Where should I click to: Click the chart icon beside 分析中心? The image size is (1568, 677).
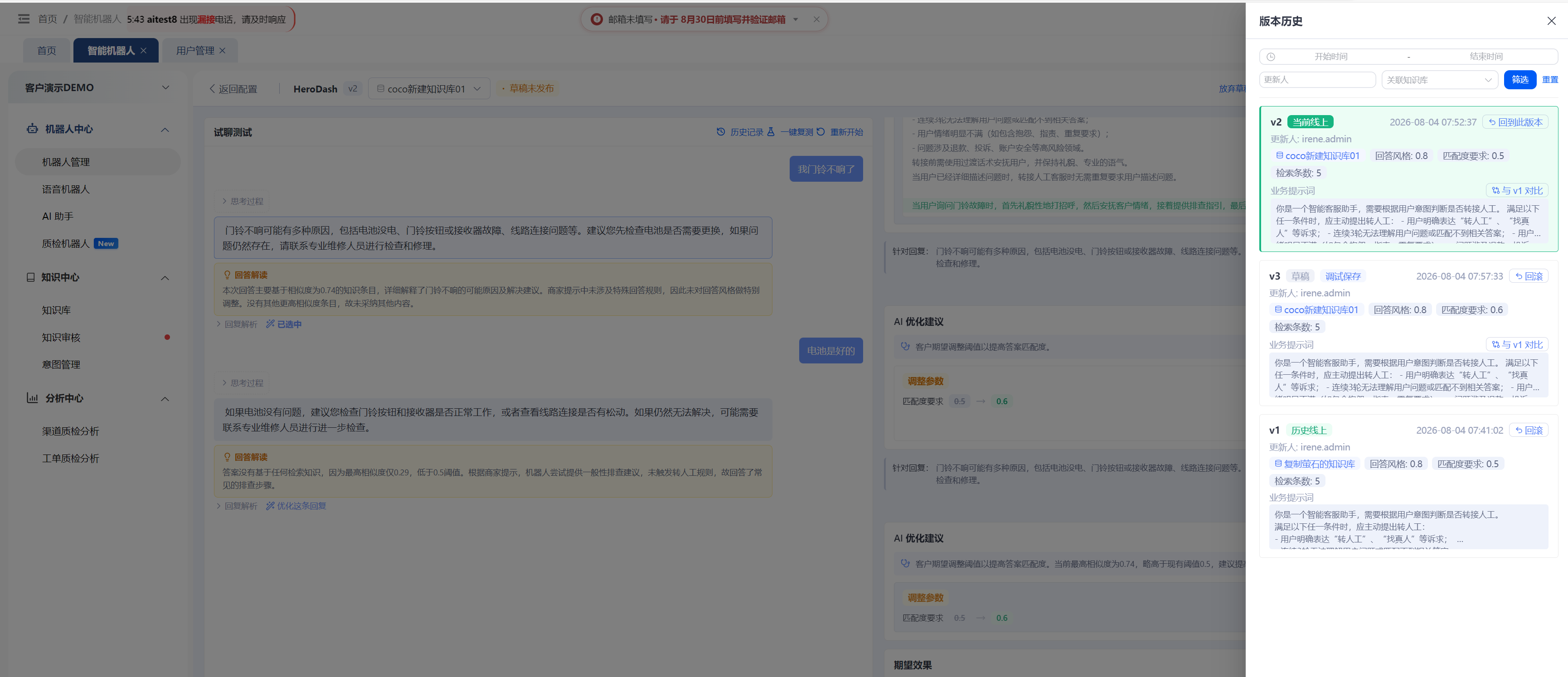coord(32,398)
